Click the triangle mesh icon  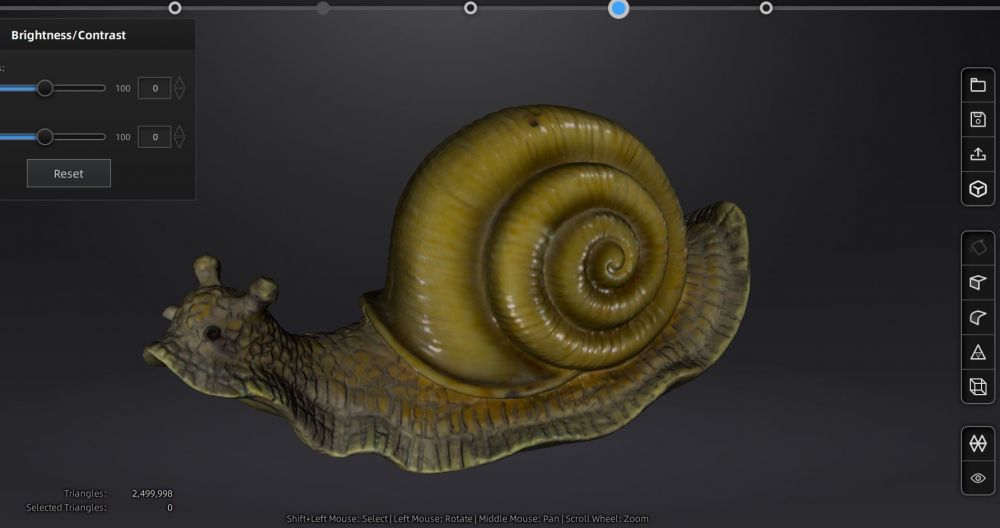[978, 352]
